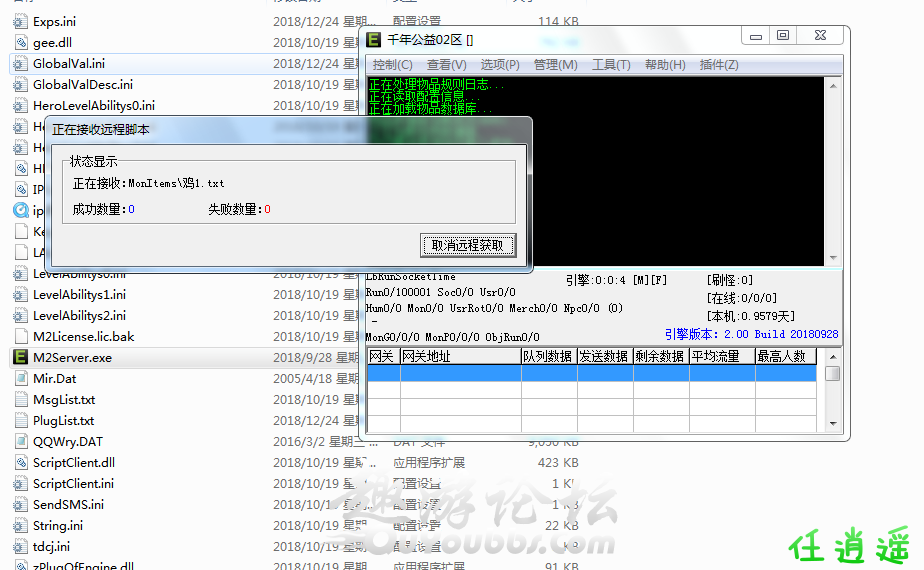Open the 选项(P) menu
Screen dimensions: 924x570
point(500,65)
